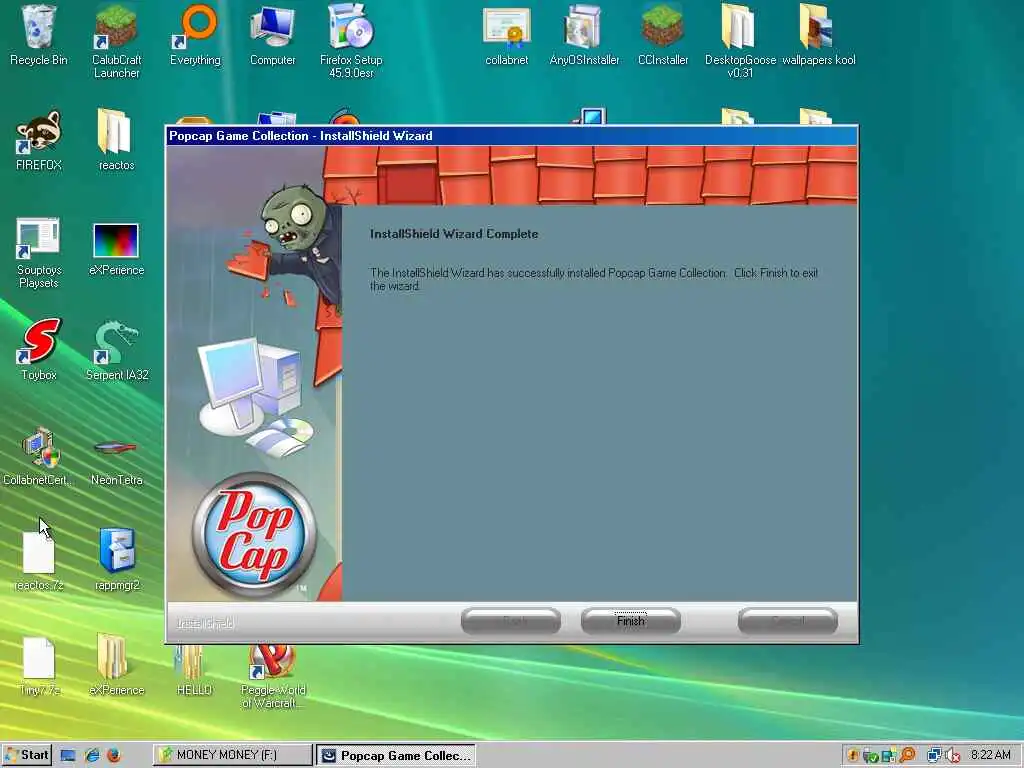Viewport: 1024px width, 768px height.
Task: Select the eXPerience folder at the bottom
Action: [x=116, y=665]
